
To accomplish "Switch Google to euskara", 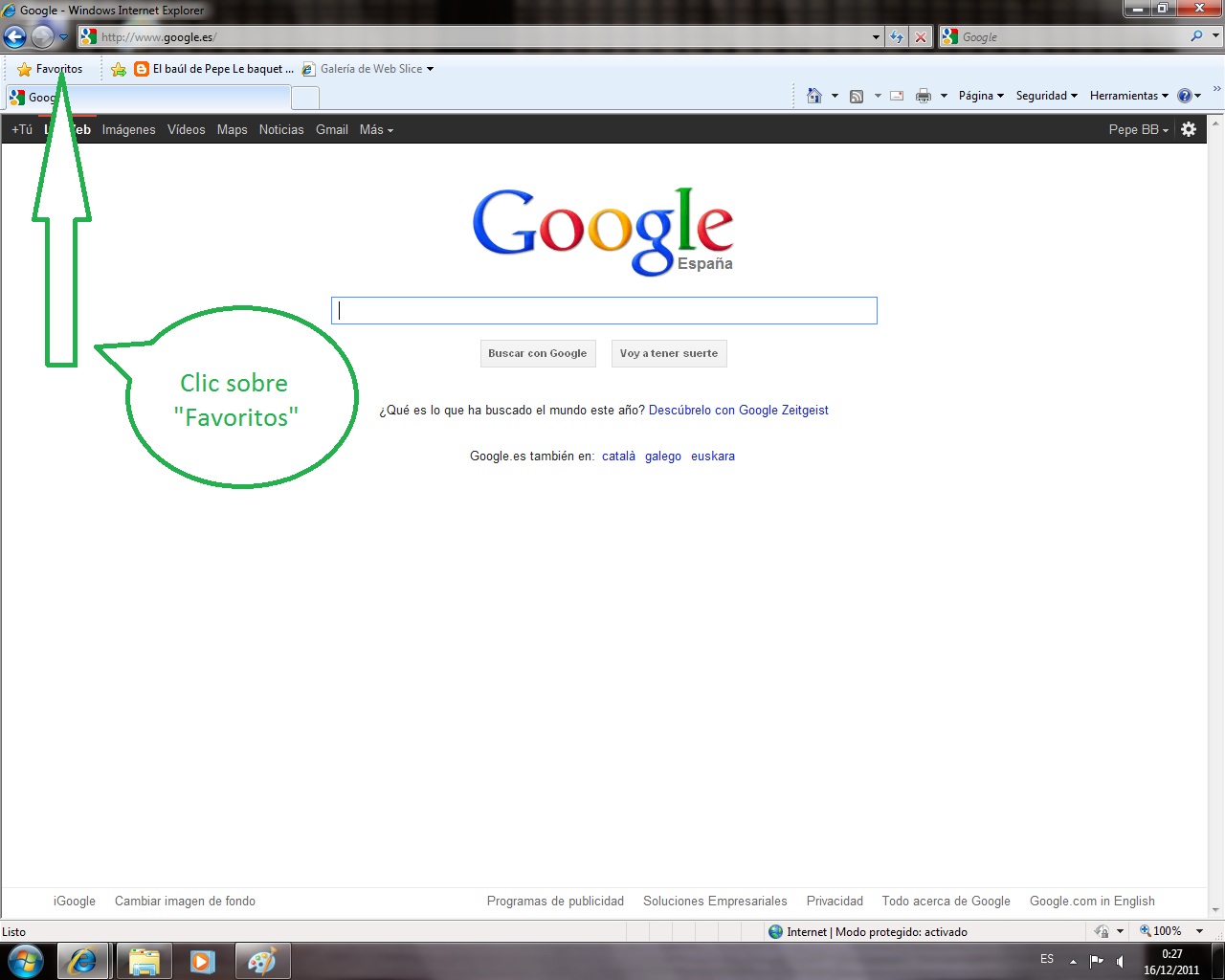I will coord(713,457).
